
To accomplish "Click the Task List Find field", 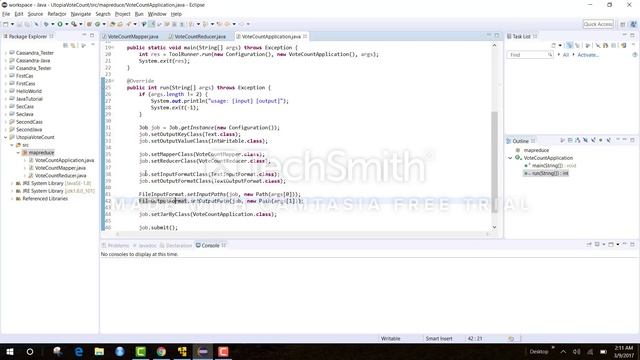I will [530, 55].
